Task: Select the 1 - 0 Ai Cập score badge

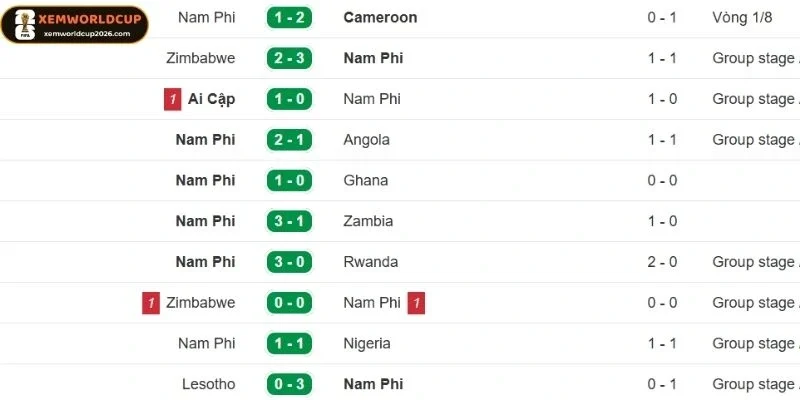Action: pos(290,99)
